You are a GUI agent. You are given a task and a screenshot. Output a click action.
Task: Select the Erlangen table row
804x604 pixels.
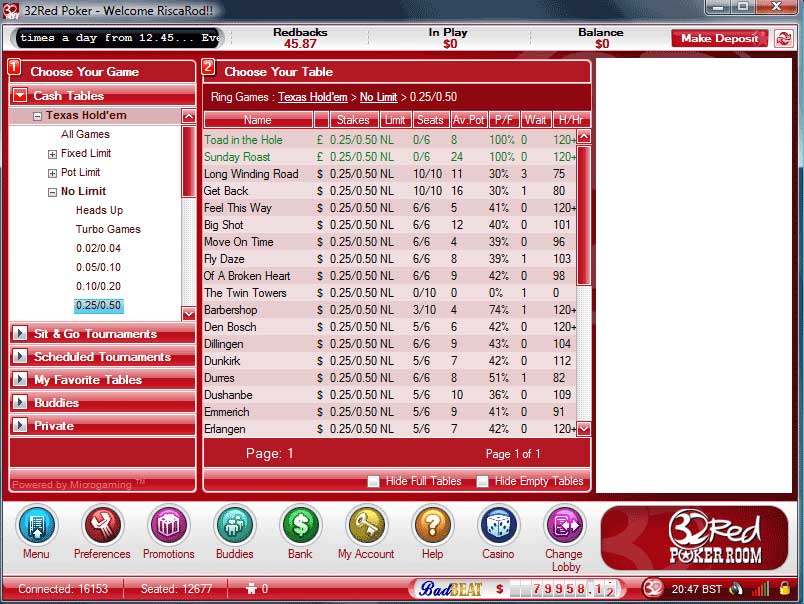pyautogui.click(x=390, y=429)
